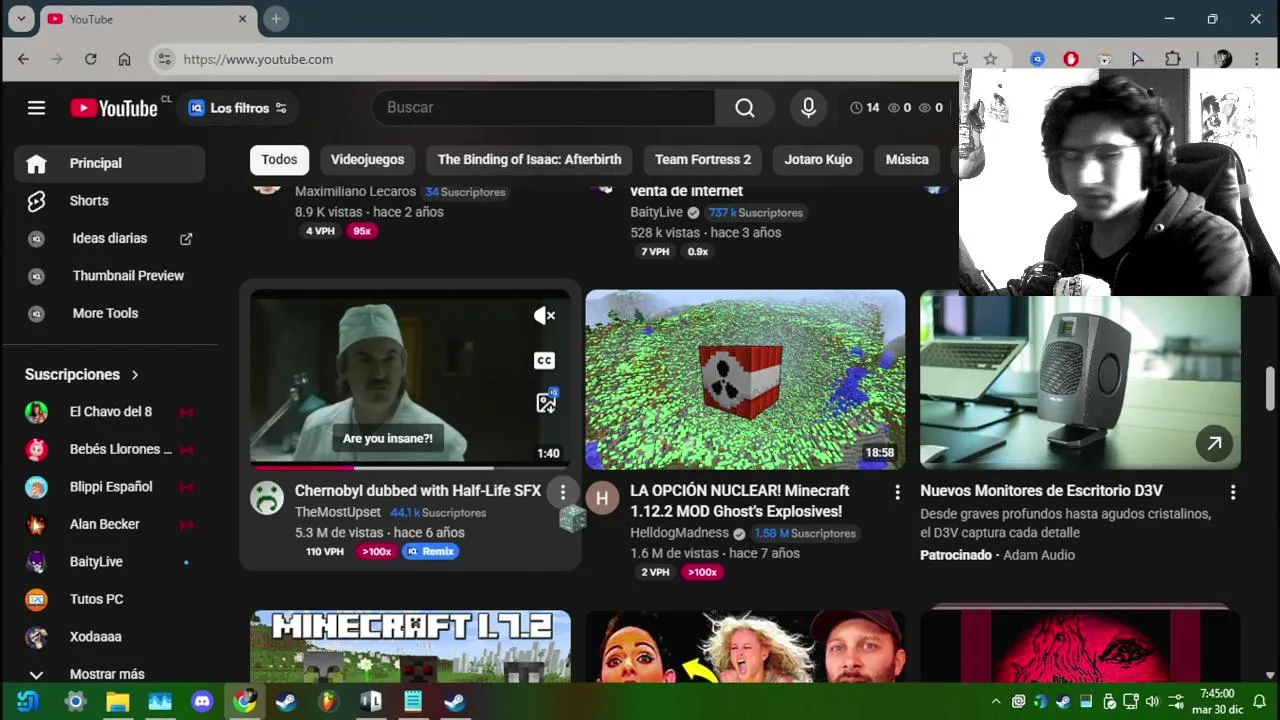The height and width of the screenshot is (720, 1280).
Task: Open Discord from the taskbar
Action: tap(202, 702)
